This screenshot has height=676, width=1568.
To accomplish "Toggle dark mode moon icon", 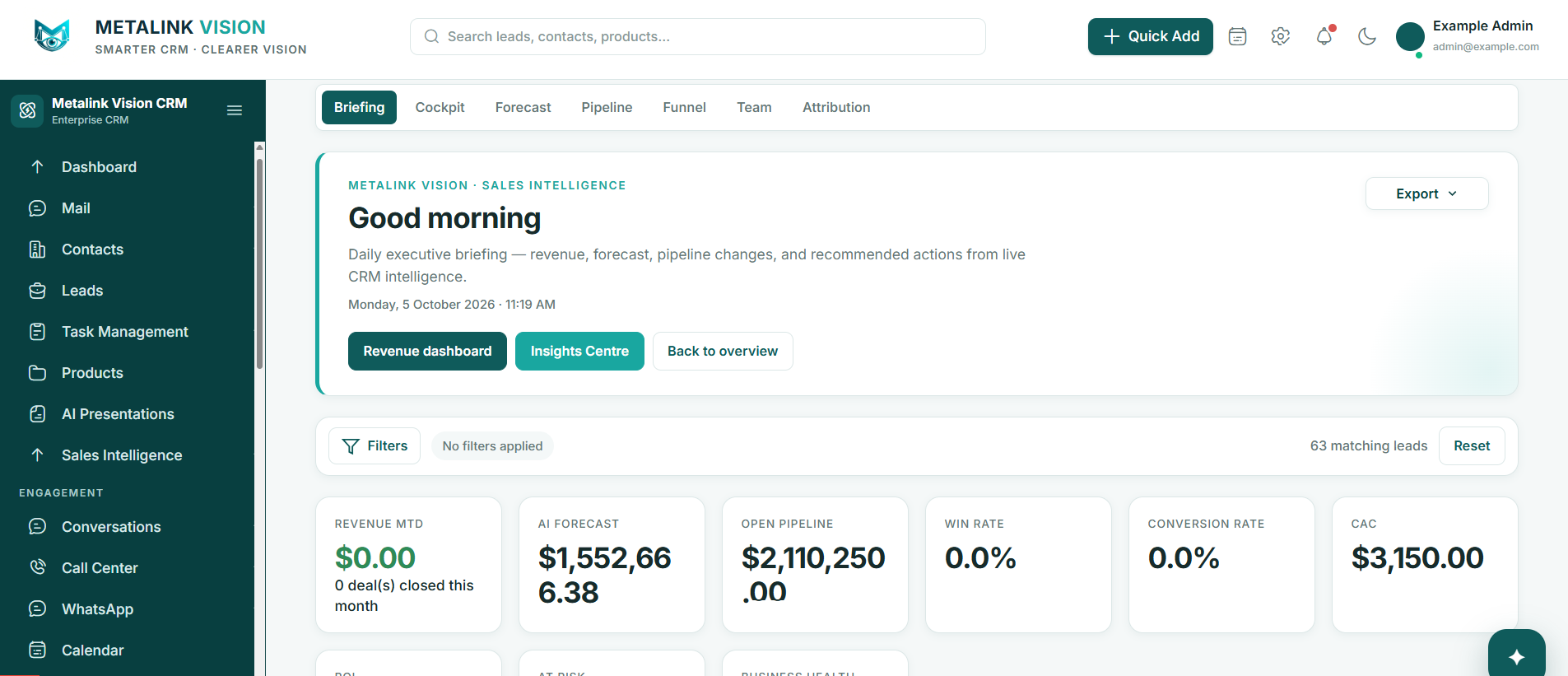I will point(1366,36).
